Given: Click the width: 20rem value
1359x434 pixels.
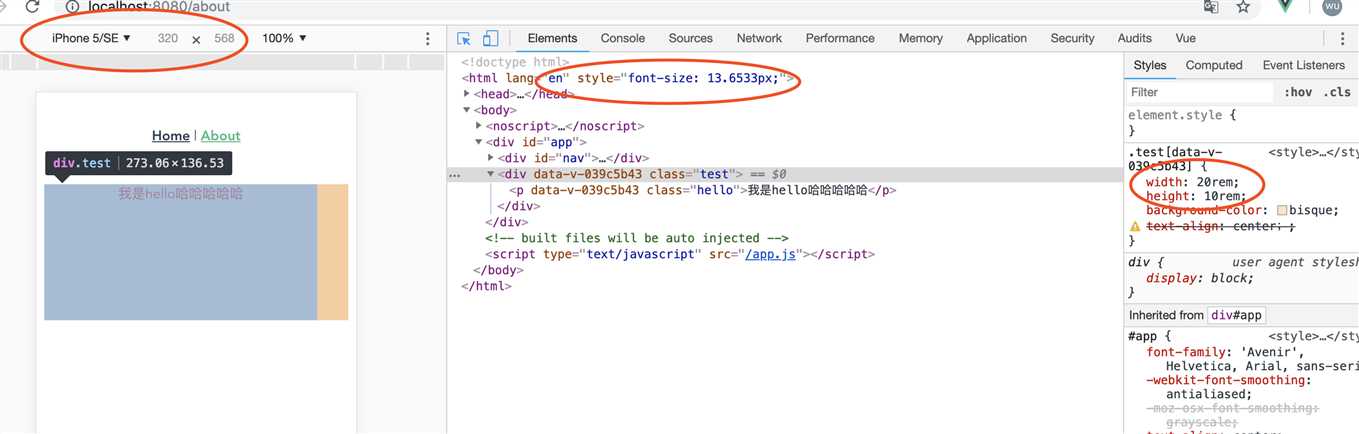Looking at the screenshot, I should pyautogui.click(x=1218, y=182).
